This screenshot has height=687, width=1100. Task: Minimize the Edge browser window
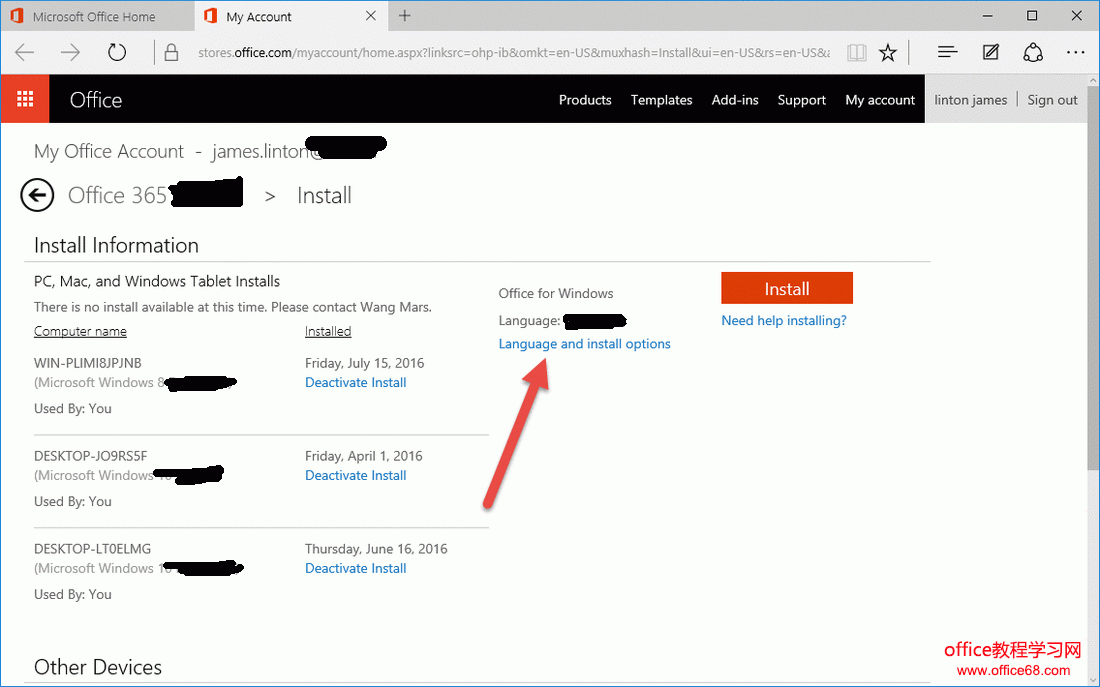[988, 15]
